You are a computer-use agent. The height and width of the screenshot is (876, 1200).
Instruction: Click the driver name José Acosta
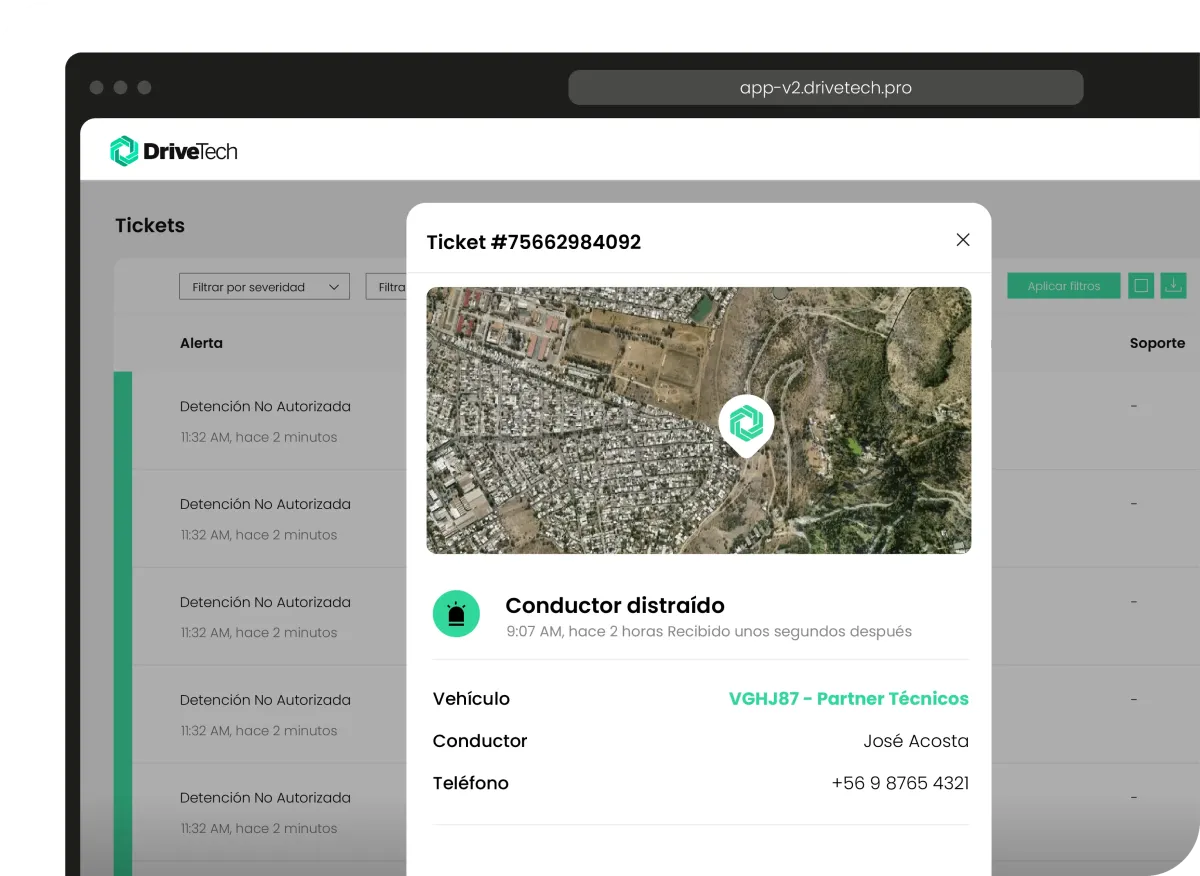pos(916,741)
